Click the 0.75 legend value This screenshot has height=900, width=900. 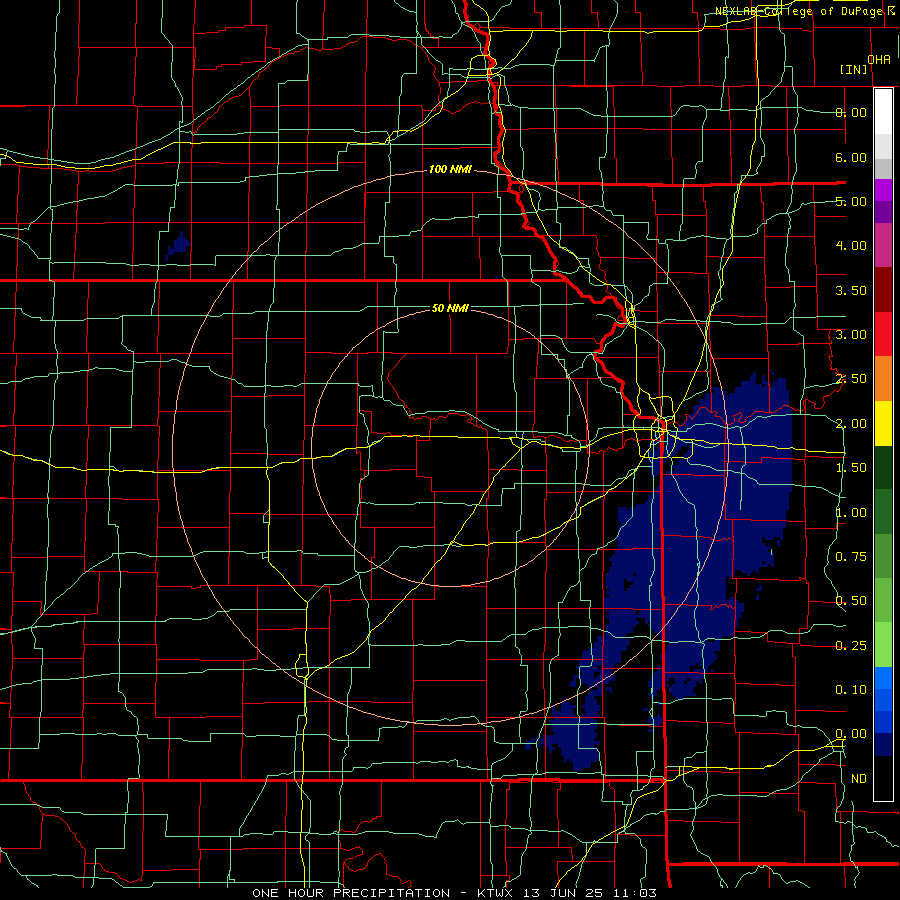851,557
